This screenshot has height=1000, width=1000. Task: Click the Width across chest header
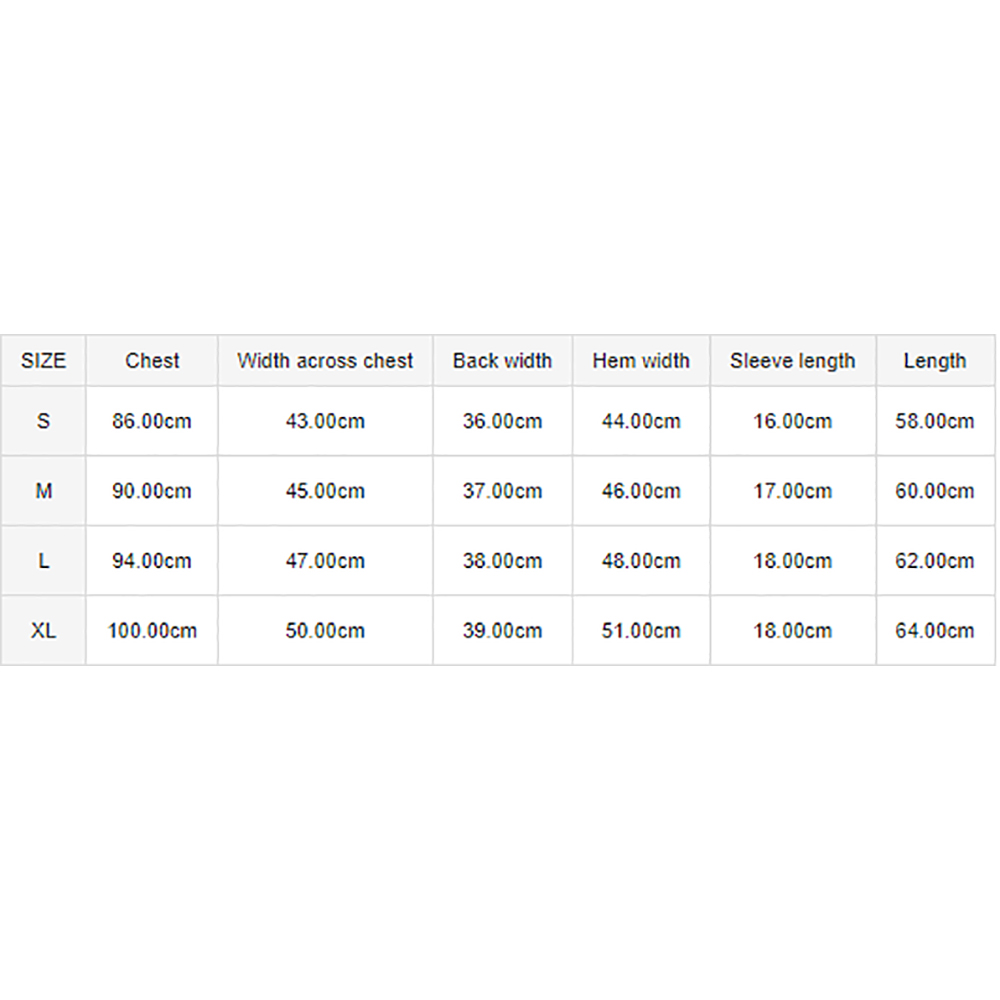pyautogui.click(x=325, y=360)
